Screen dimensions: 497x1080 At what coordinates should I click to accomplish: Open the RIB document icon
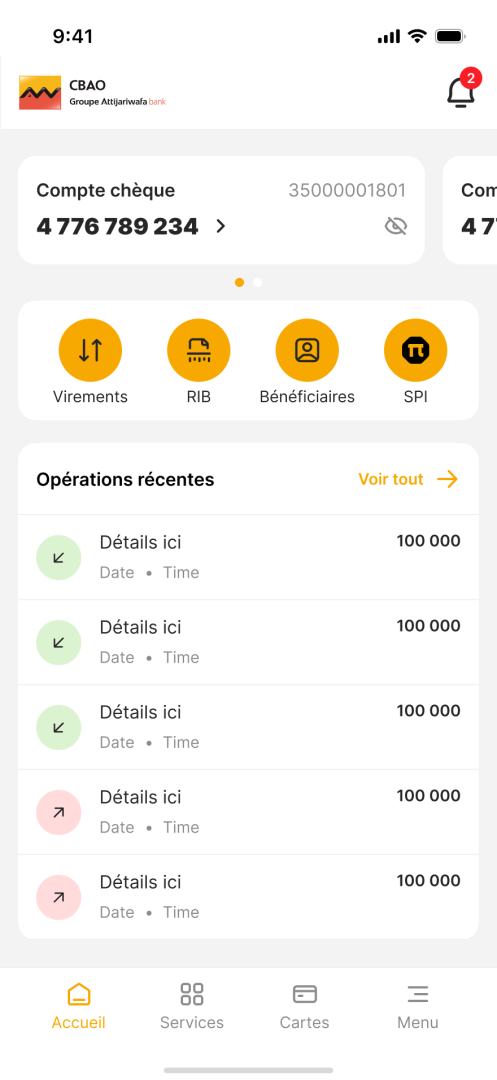(x=198, y=350)
